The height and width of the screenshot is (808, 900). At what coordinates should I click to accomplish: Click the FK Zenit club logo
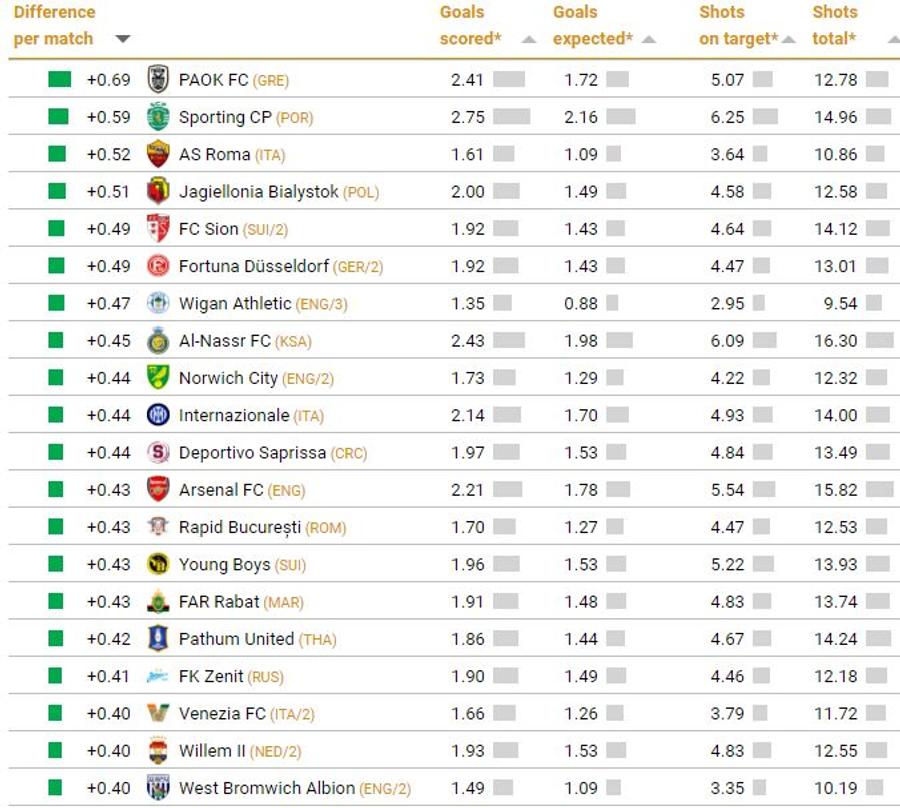(x=158, y=676)
